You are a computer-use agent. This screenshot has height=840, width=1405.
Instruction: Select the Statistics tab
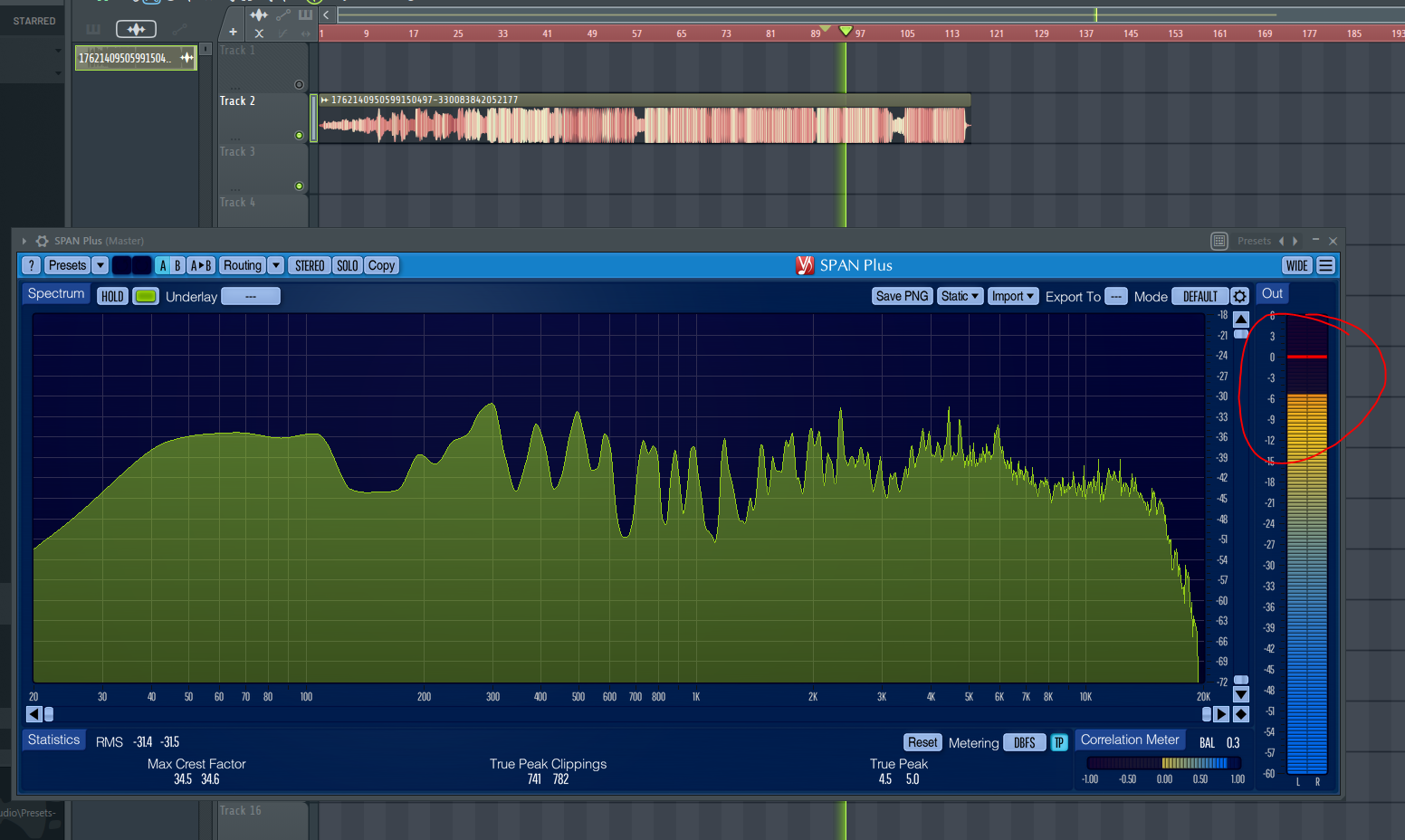54,740
